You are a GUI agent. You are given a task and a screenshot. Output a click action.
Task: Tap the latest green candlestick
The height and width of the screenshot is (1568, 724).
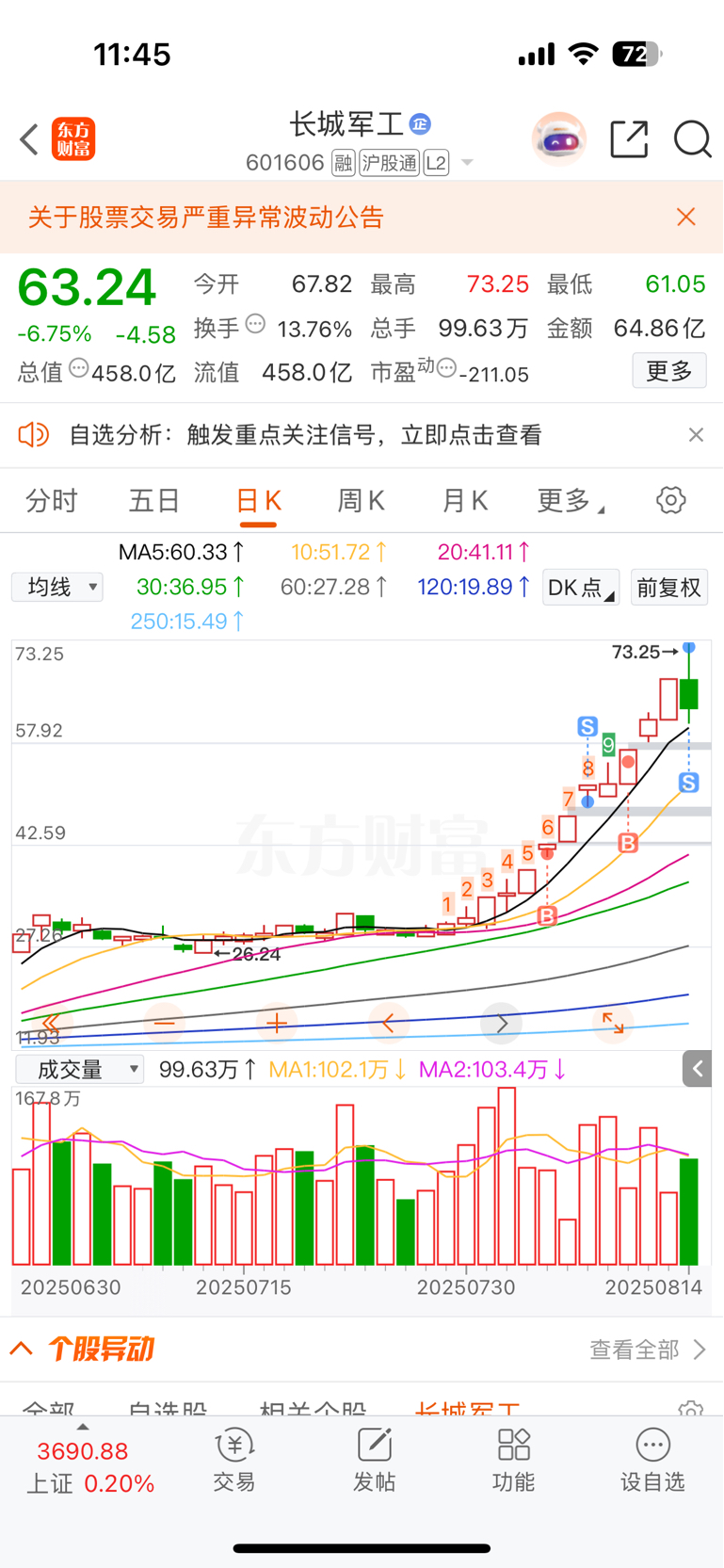click(689, 694)
